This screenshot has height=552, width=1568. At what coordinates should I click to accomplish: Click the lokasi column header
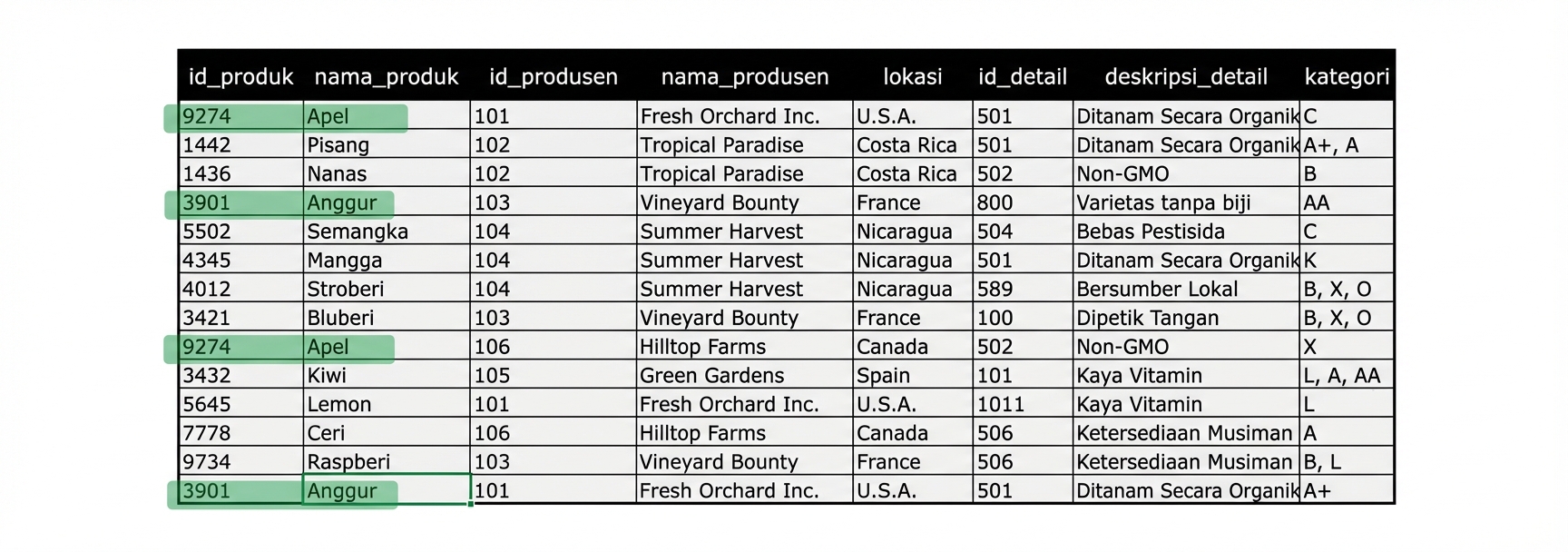pyautogui.click(x=912, y=77)
